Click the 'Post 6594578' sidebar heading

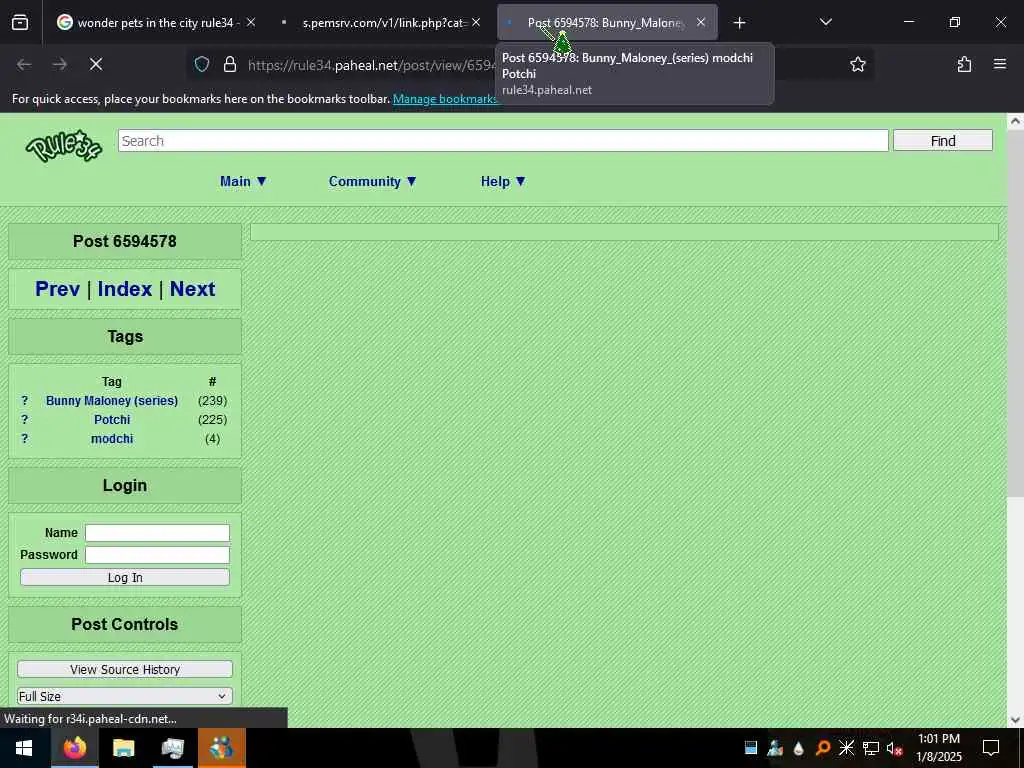[125, 241]
